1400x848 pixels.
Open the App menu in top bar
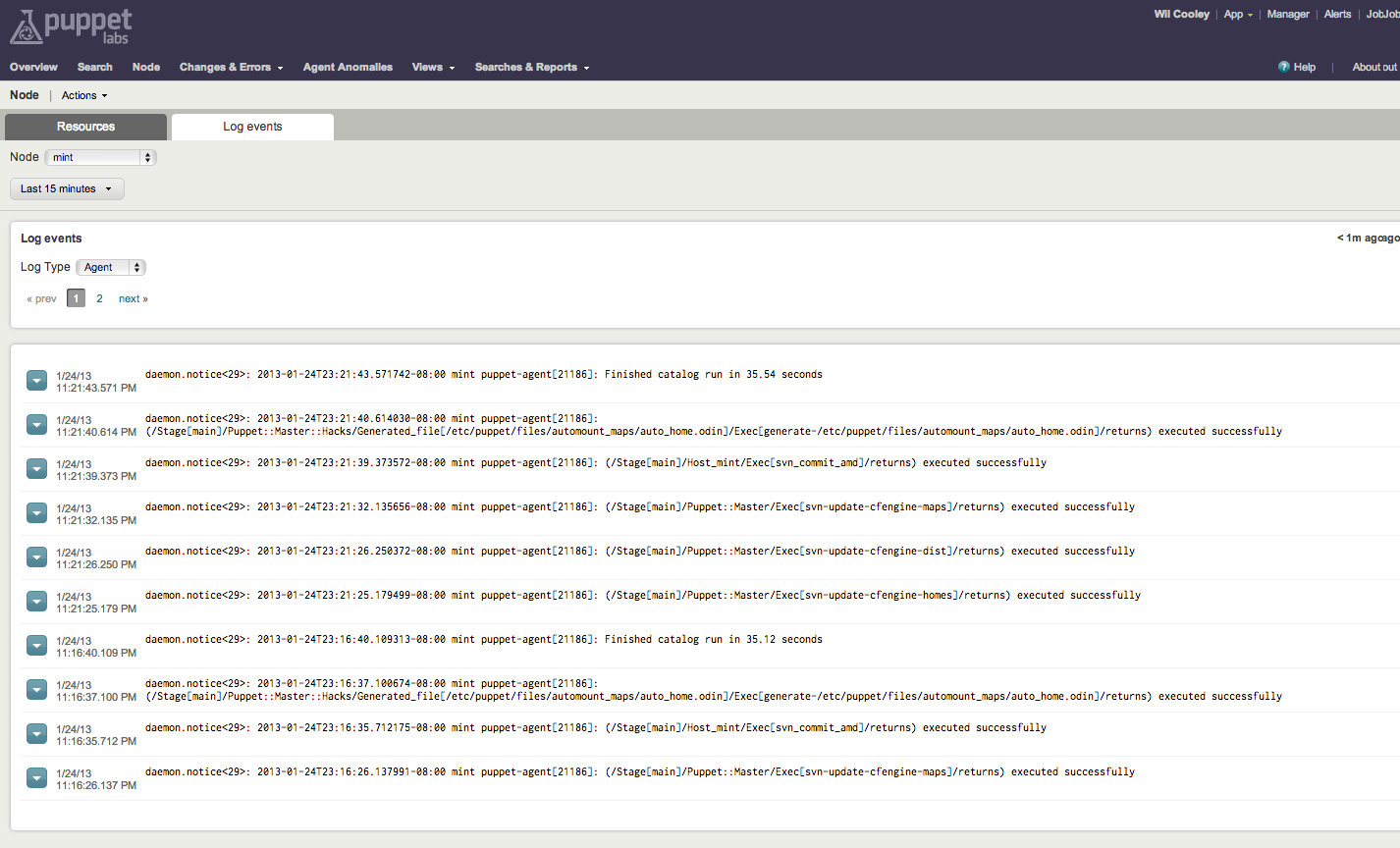coord(1238,14)
